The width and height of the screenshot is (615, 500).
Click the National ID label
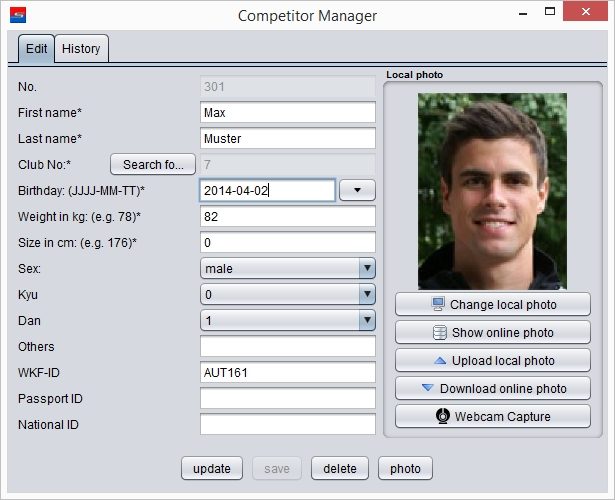pyautogui.click(x=48, y=424)
